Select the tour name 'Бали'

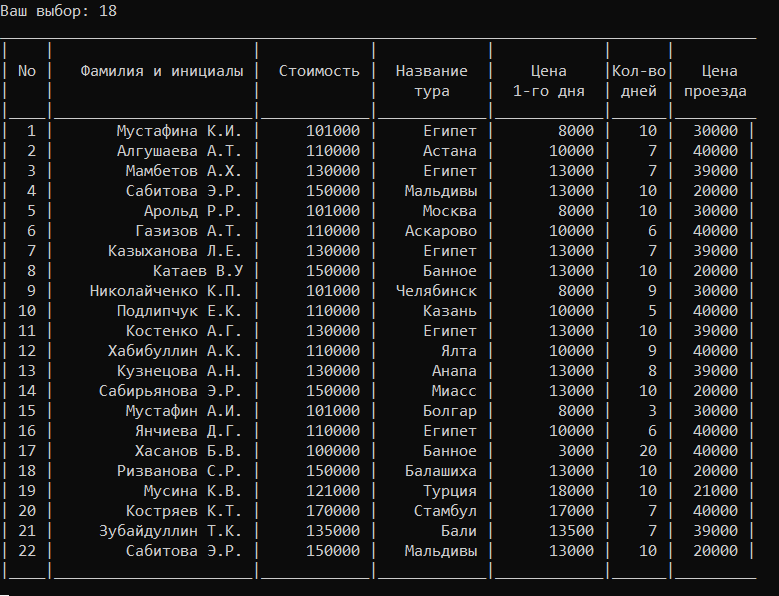[x=459, y=531]
